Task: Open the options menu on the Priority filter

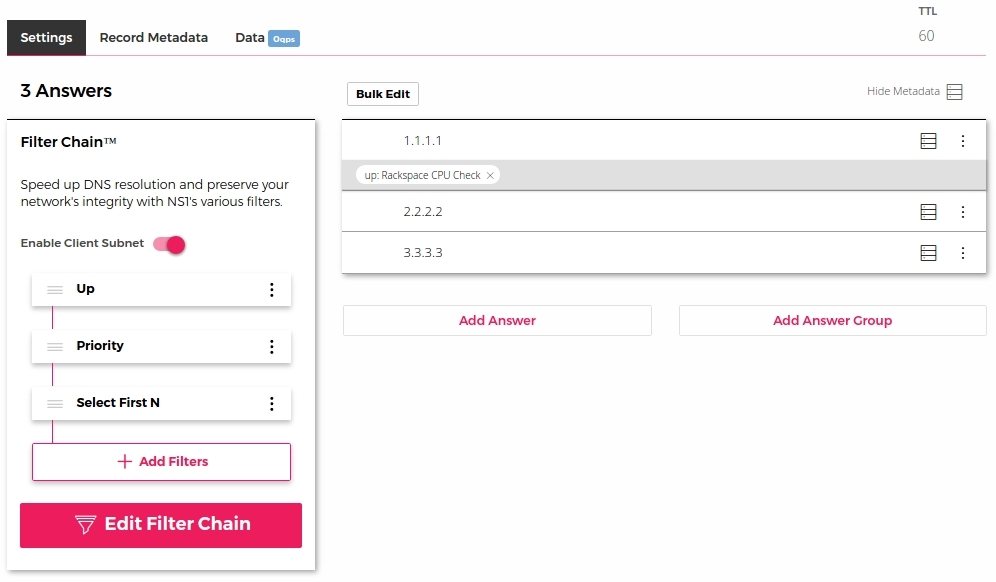Action: [271, 346]
